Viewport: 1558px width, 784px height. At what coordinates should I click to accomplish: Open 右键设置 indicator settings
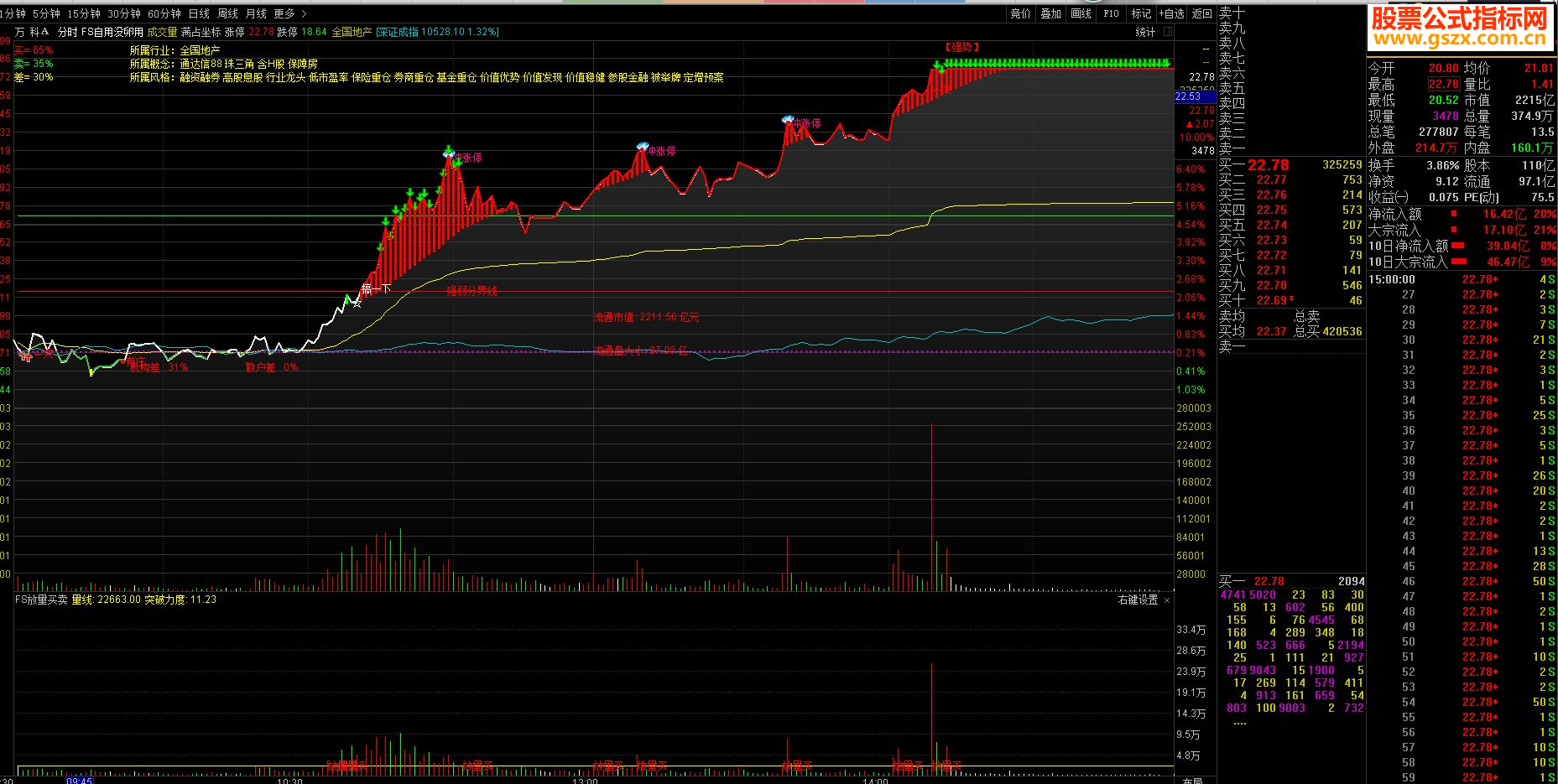pyautogui.click(x=1138, y=600)
